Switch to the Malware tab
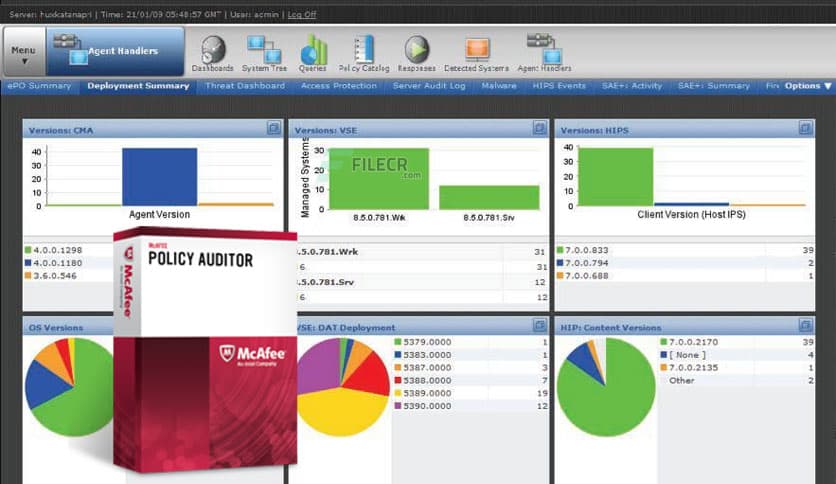The height and width of the screenshot is (484, 836). tap(499, 86)
